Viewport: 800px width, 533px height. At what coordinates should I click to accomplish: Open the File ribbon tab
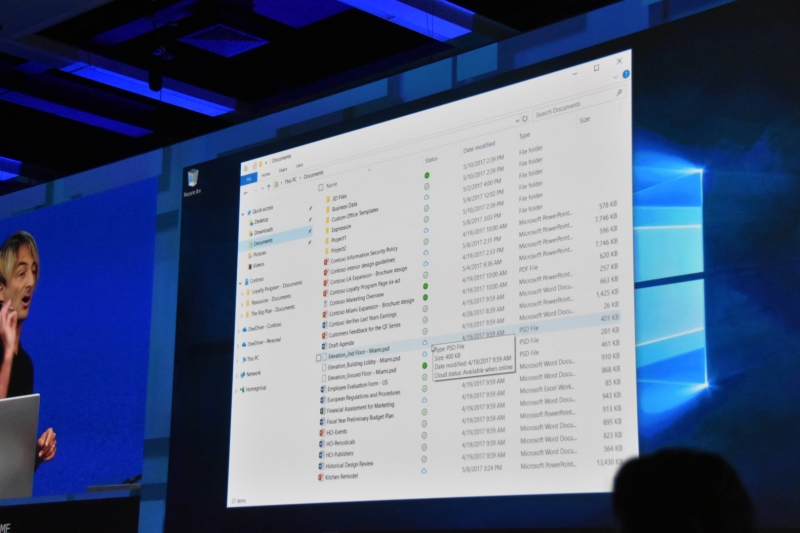(249, 179)
